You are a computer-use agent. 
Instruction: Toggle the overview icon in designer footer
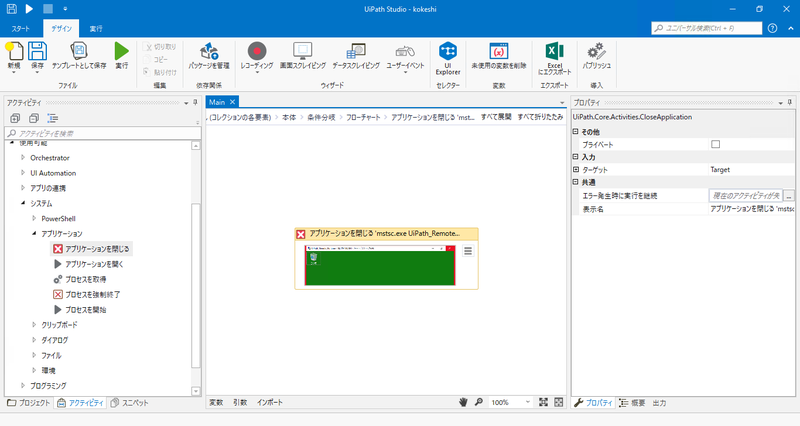(x=559, y=402)
